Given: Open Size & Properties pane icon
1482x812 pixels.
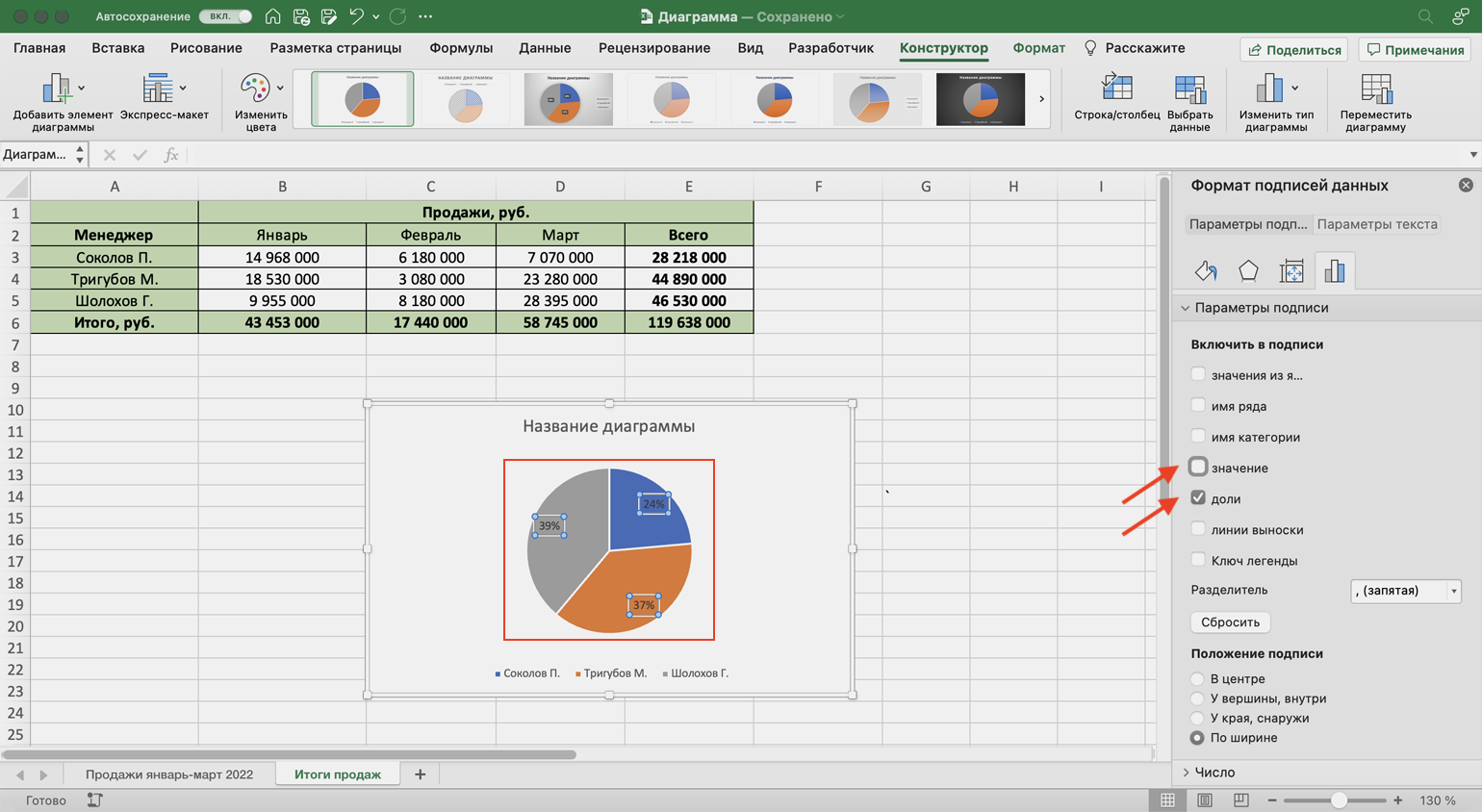Looking at the screenshot, I should pyautogui.click(x=1291, y=271).
